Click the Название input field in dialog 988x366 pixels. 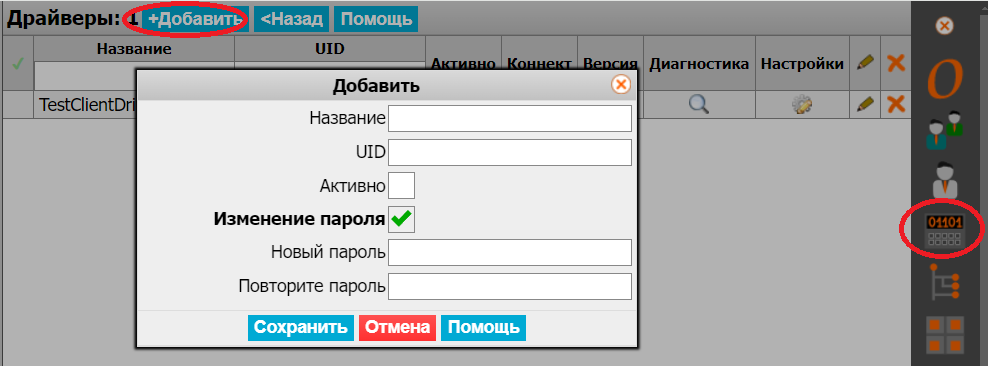[x=510, y=118]
